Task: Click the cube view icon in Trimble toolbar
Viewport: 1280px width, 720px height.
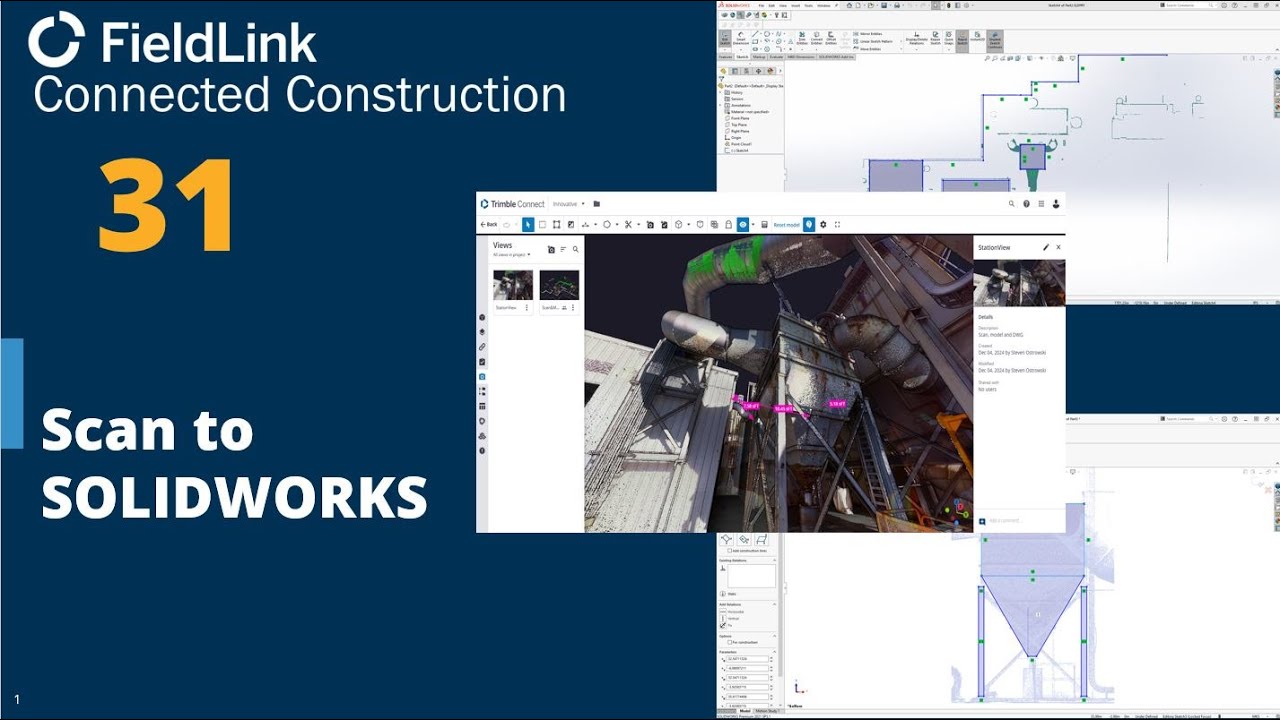Action: 678,225
